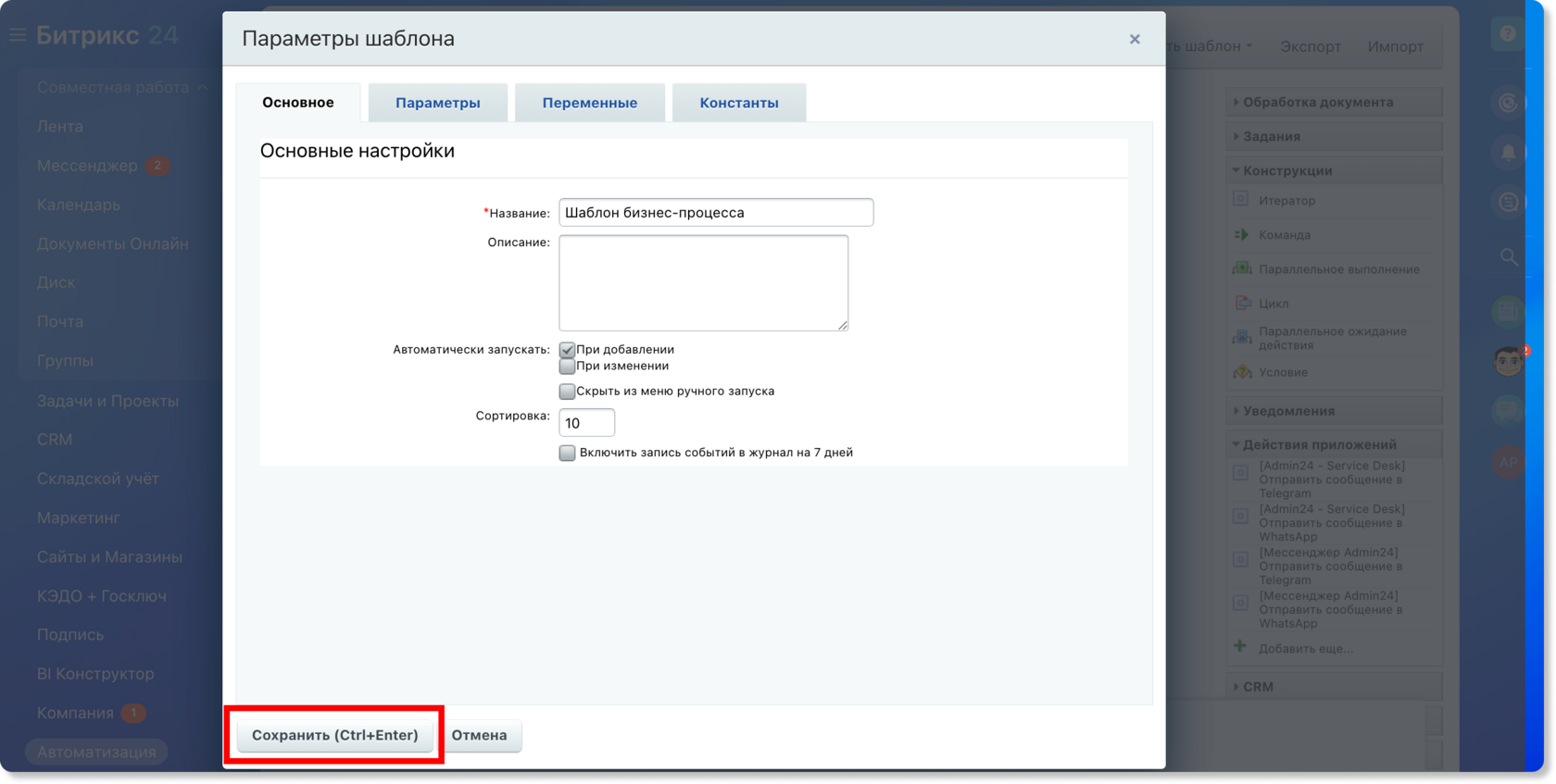Click the green plus Добавить еще icon
This screenshot has height=784, width=1556.
(x=1240, y=646)
